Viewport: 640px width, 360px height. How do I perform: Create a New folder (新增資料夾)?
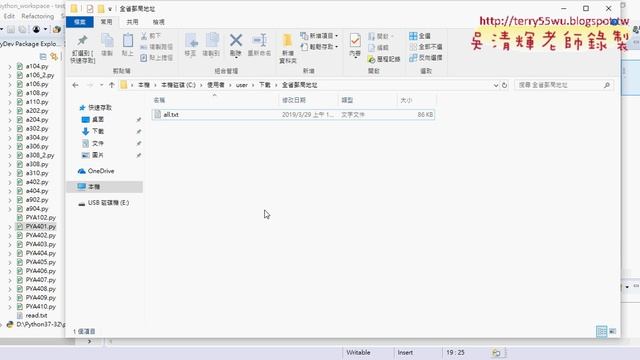(287, 49)
